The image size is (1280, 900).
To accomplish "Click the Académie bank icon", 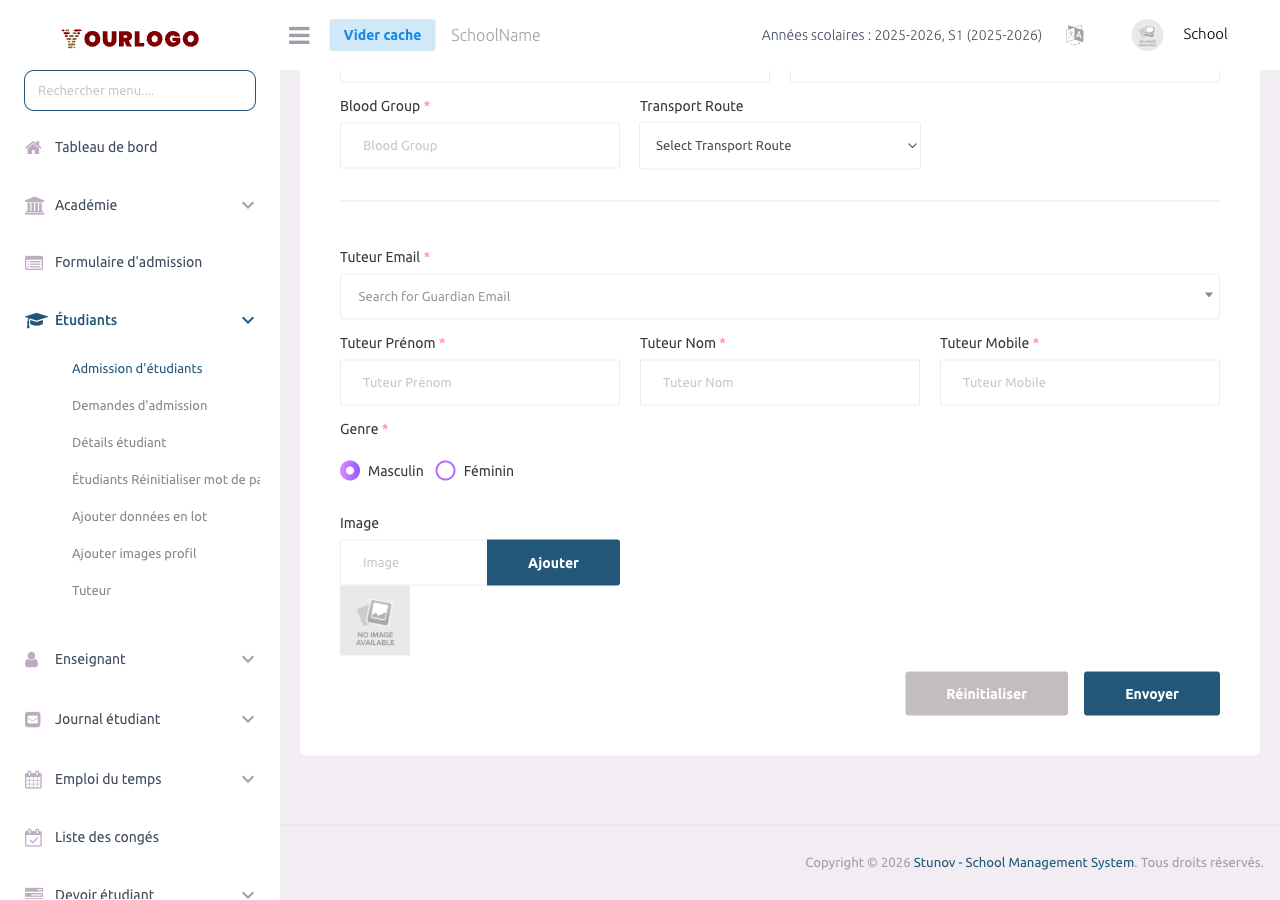I will (33, 204).
